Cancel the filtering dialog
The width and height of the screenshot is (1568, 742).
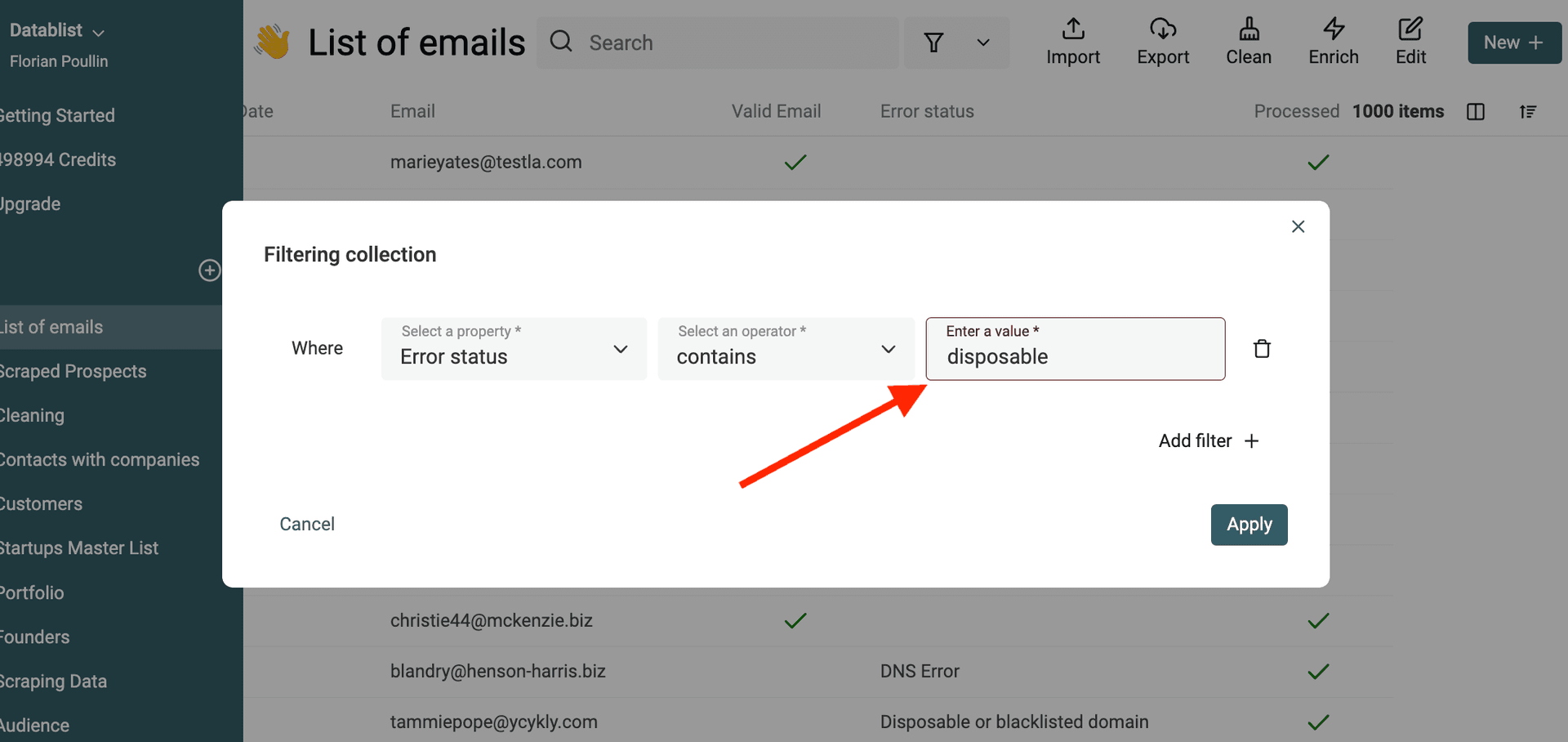click(x=307, y=524)
